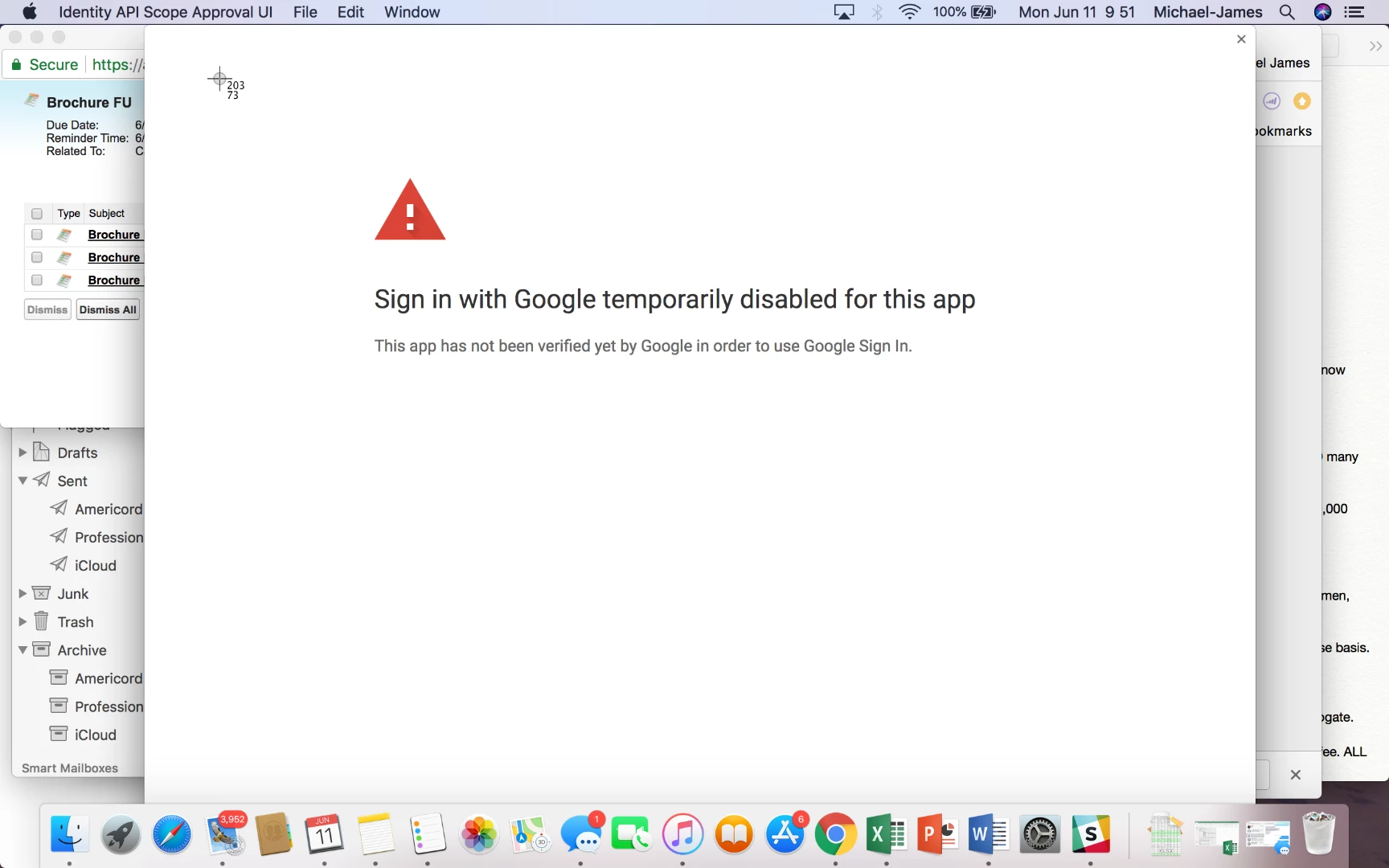
Task: Open Finder from the dock
Action: pos(69,835)
